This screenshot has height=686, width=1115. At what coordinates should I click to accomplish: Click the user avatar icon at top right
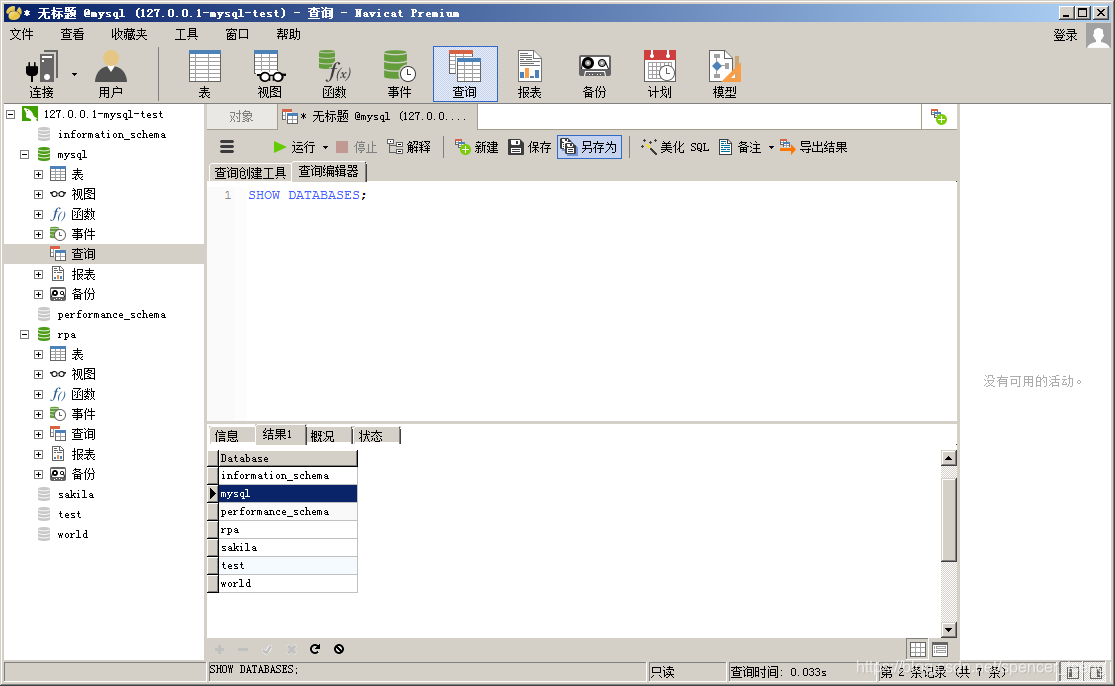(1098, 36)
